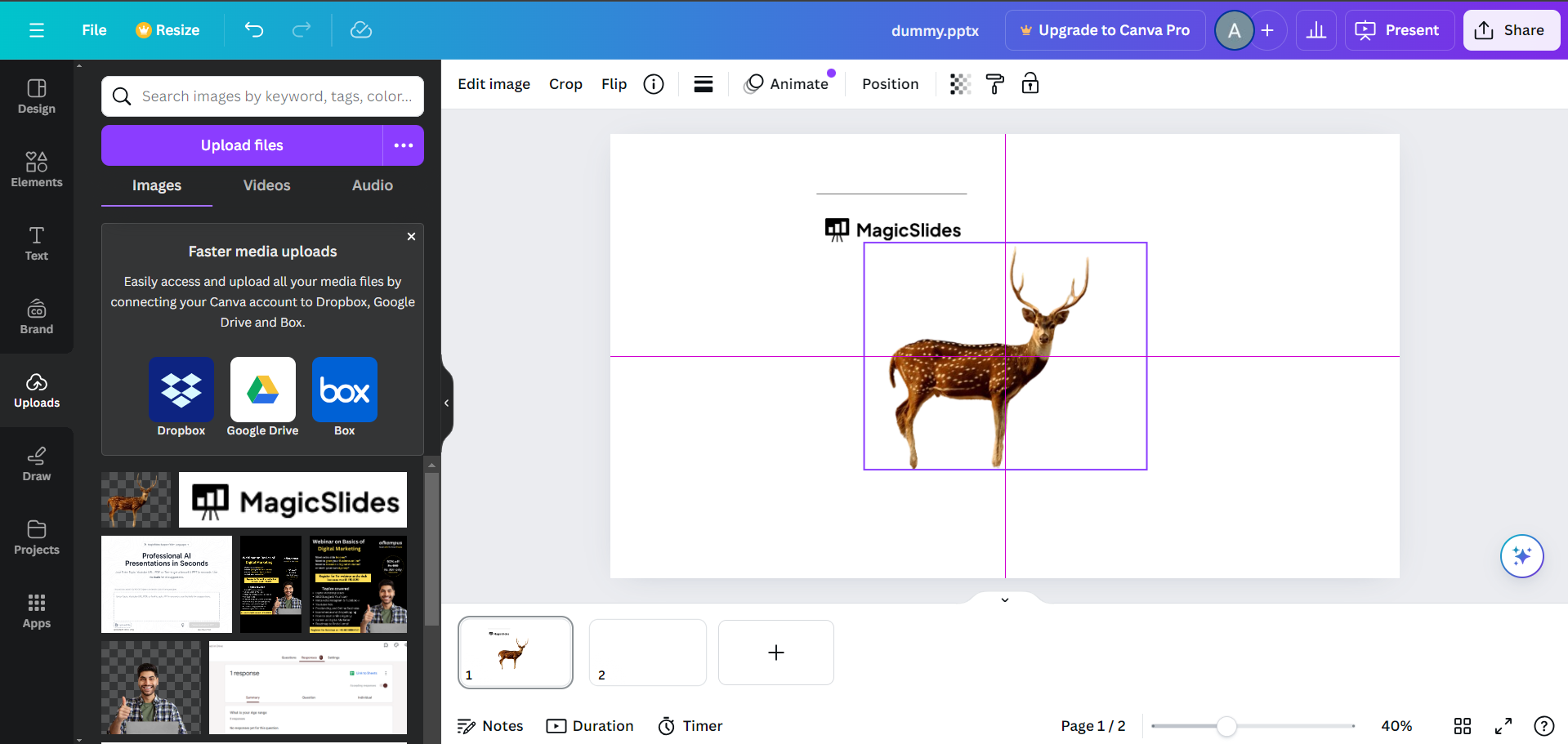Select the page 2 thumbnail
This screenshot has height=744, width=1568.
point(647,652)
